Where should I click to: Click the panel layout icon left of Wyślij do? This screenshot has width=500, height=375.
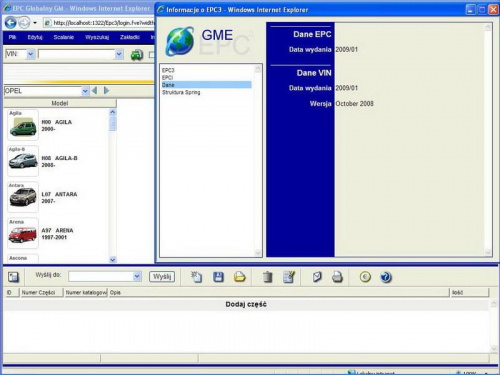pyautogui.click(x=13, y=277)
